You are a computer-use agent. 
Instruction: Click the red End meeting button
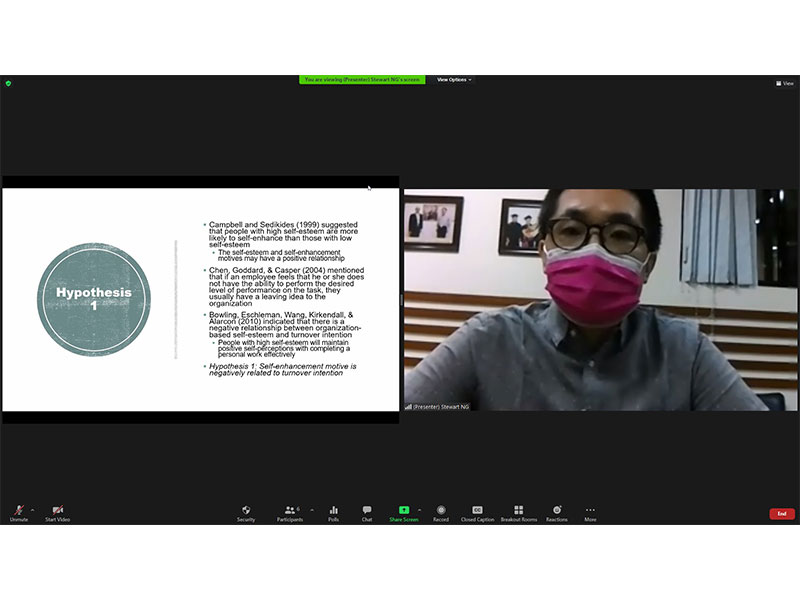point(782,514)
